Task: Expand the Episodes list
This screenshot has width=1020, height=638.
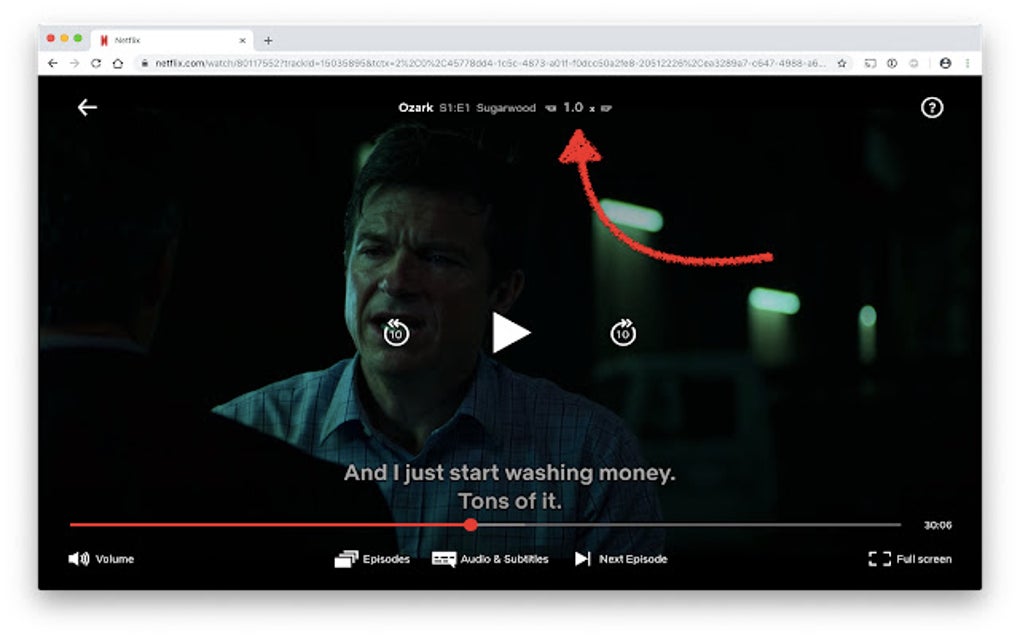Action: [384, 559]
